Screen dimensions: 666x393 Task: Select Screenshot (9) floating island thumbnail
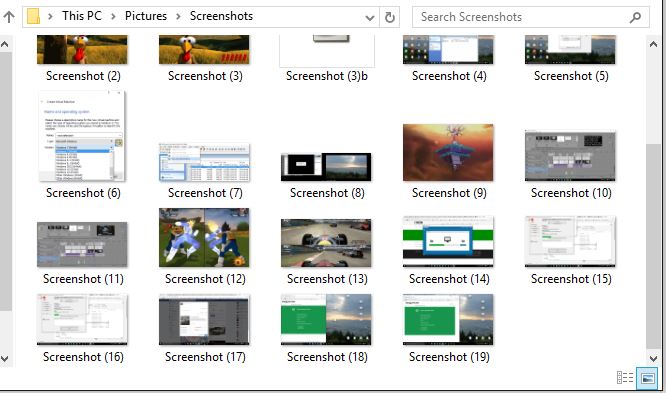448,153
